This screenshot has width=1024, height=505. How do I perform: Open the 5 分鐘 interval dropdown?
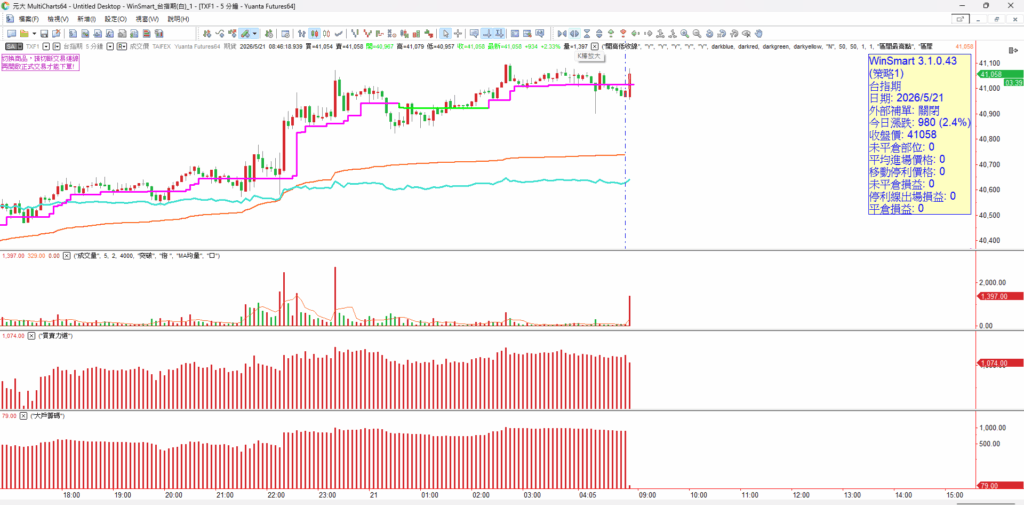point(110,46)
